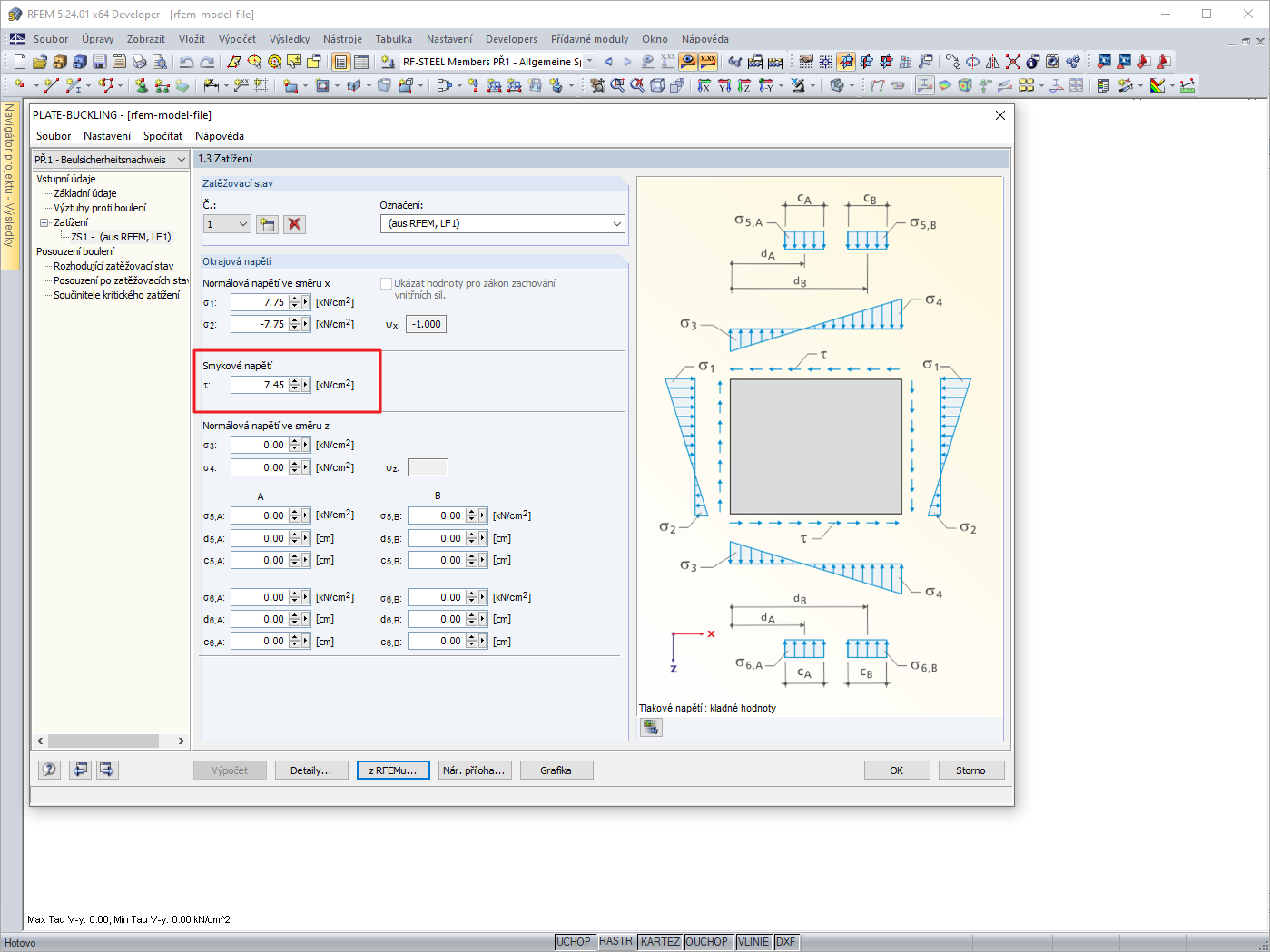Open the RF-STEEL Members module dropdown
The image size is (1270, 952).
point(589,62)
